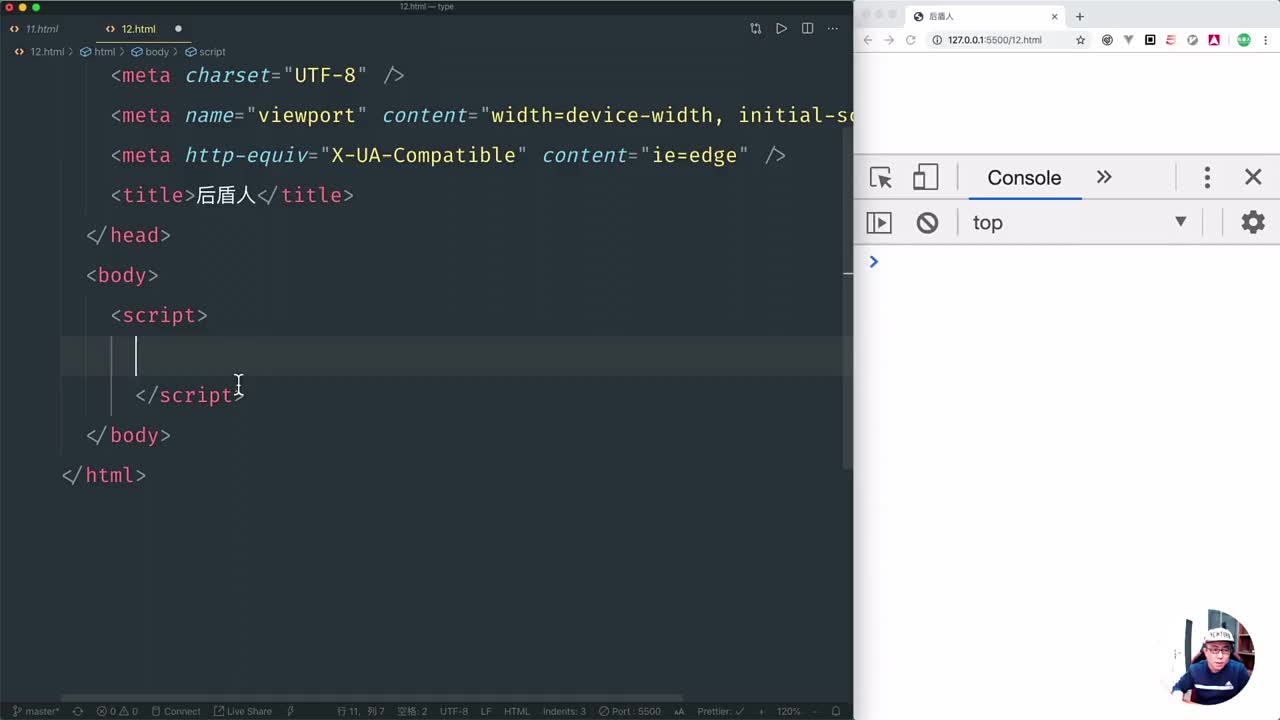This screenshot has width=1280, height=720.
Task: Select the Chrome tab titled 后盾人
Action: point(985,16)
